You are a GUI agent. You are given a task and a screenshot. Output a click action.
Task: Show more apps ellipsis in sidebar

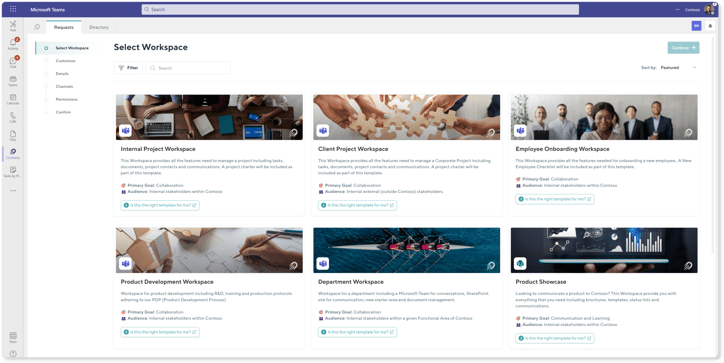pyautogui.click(x=13, y=190)
